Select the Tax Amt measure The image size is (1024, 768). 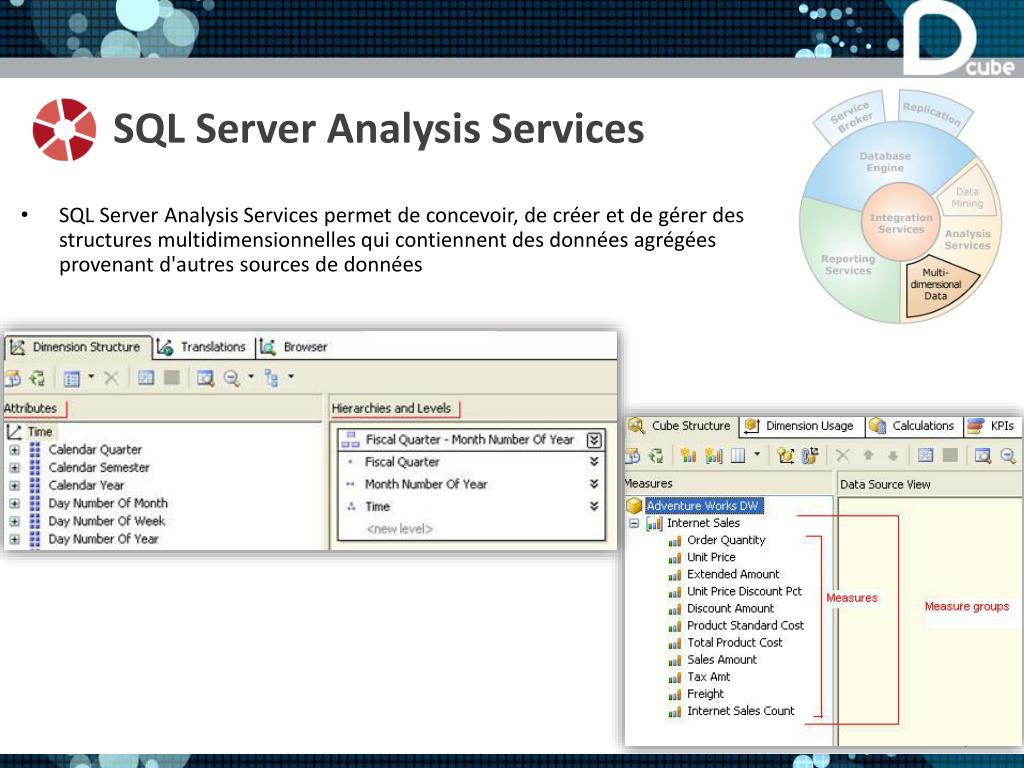pos(709,677)
